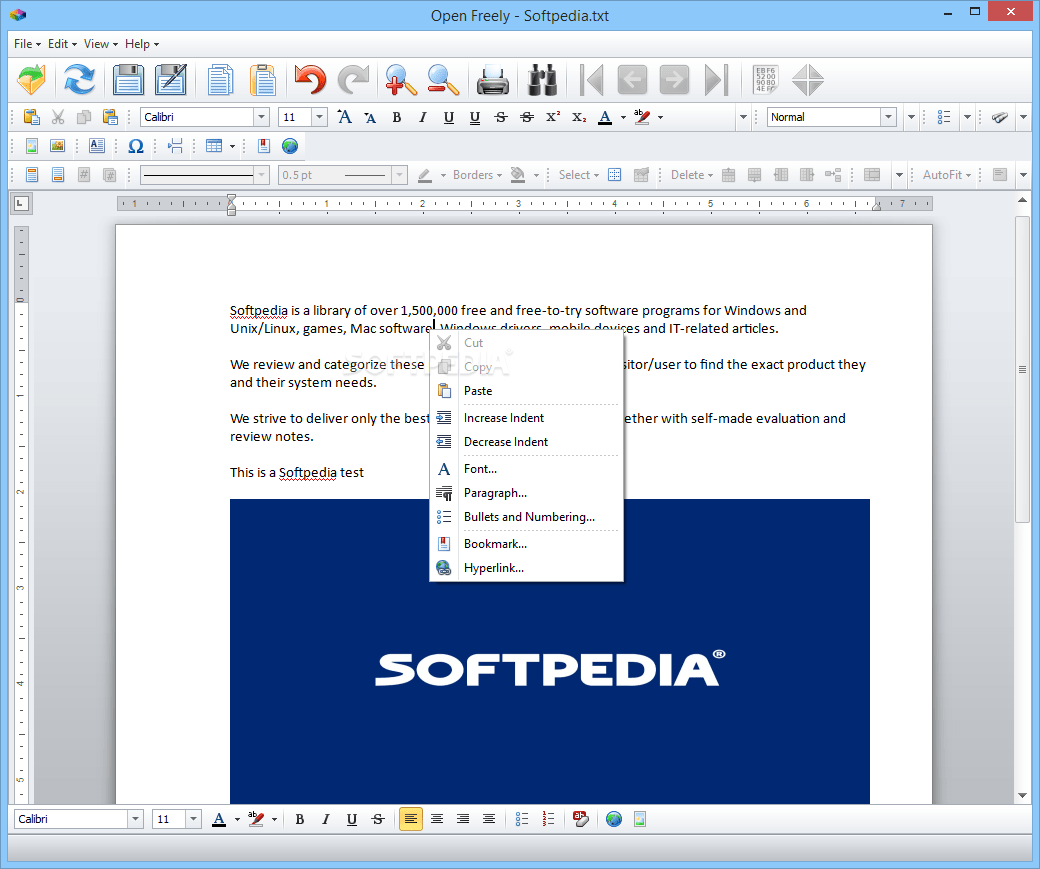Viewport: 1040px width, 869px height.
Task: Click the text highlight color in top toolbar
Action: [642, 117]
